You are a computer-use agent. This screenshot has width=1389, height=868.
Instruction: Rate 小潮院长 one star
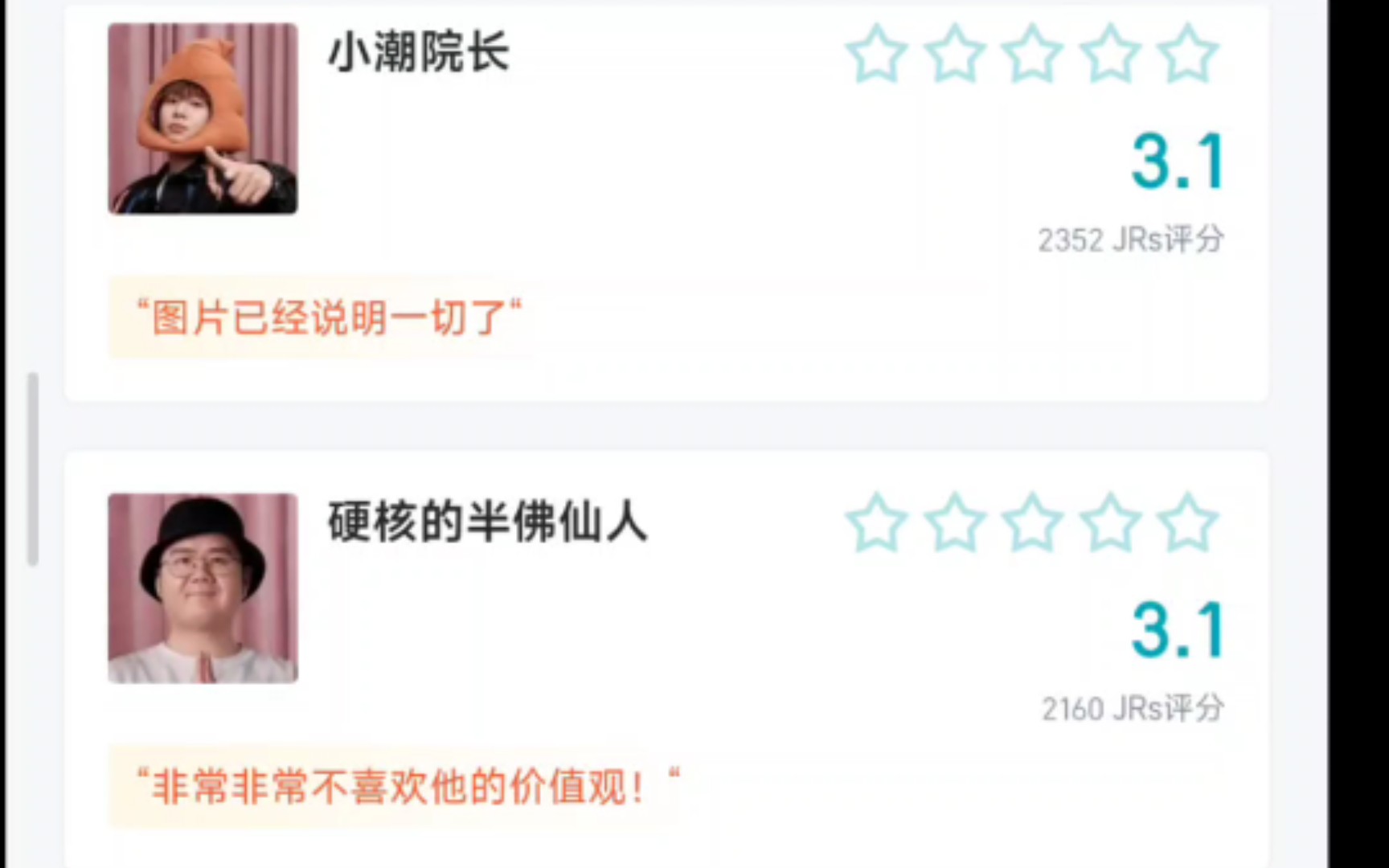click(x=877, y=54)
